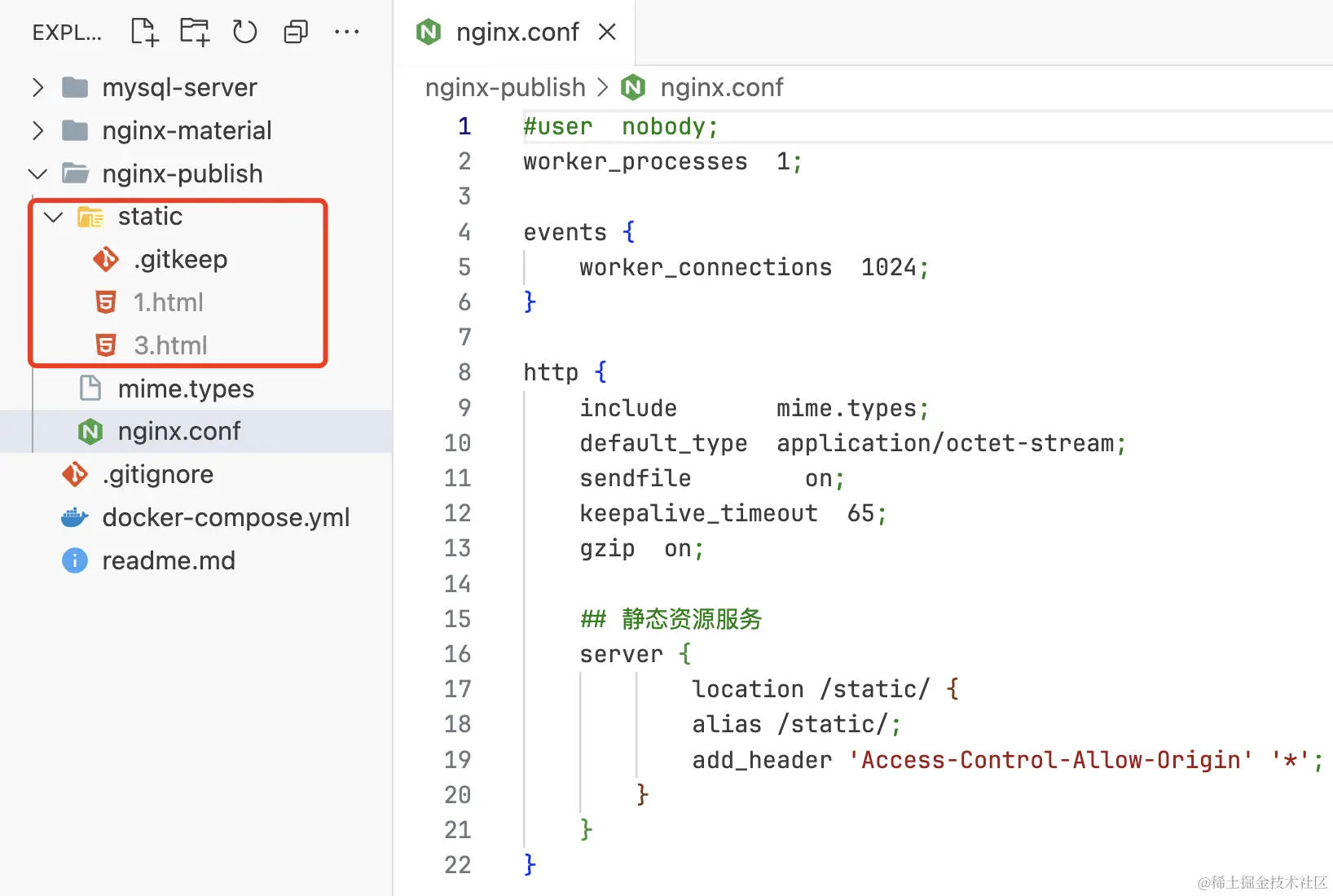Click 'application/octet-stream' value
Screen dimensions: 1333x896
pos(945,443)
